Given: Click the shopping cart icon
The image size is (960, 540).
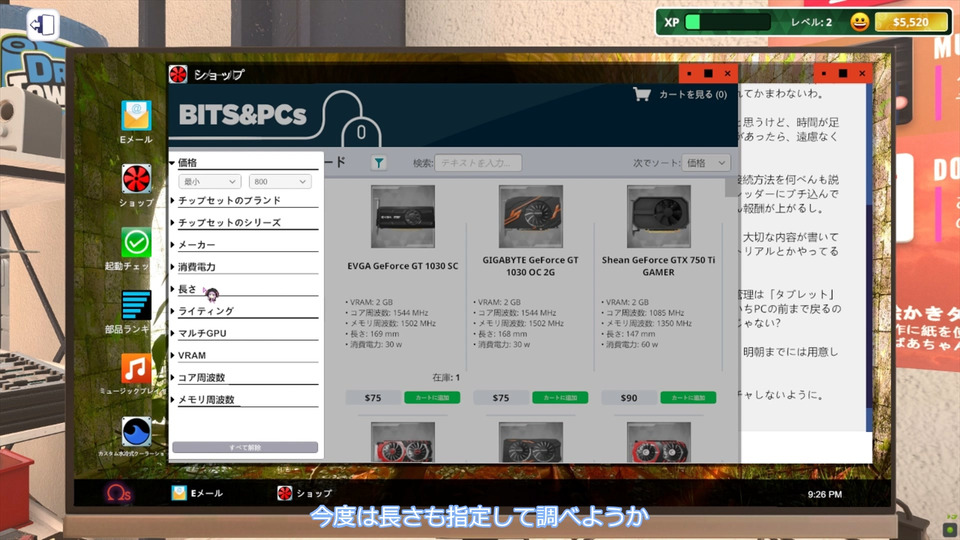Looking at the screenshot, I should pyautogui.click(x=642, y=94).
